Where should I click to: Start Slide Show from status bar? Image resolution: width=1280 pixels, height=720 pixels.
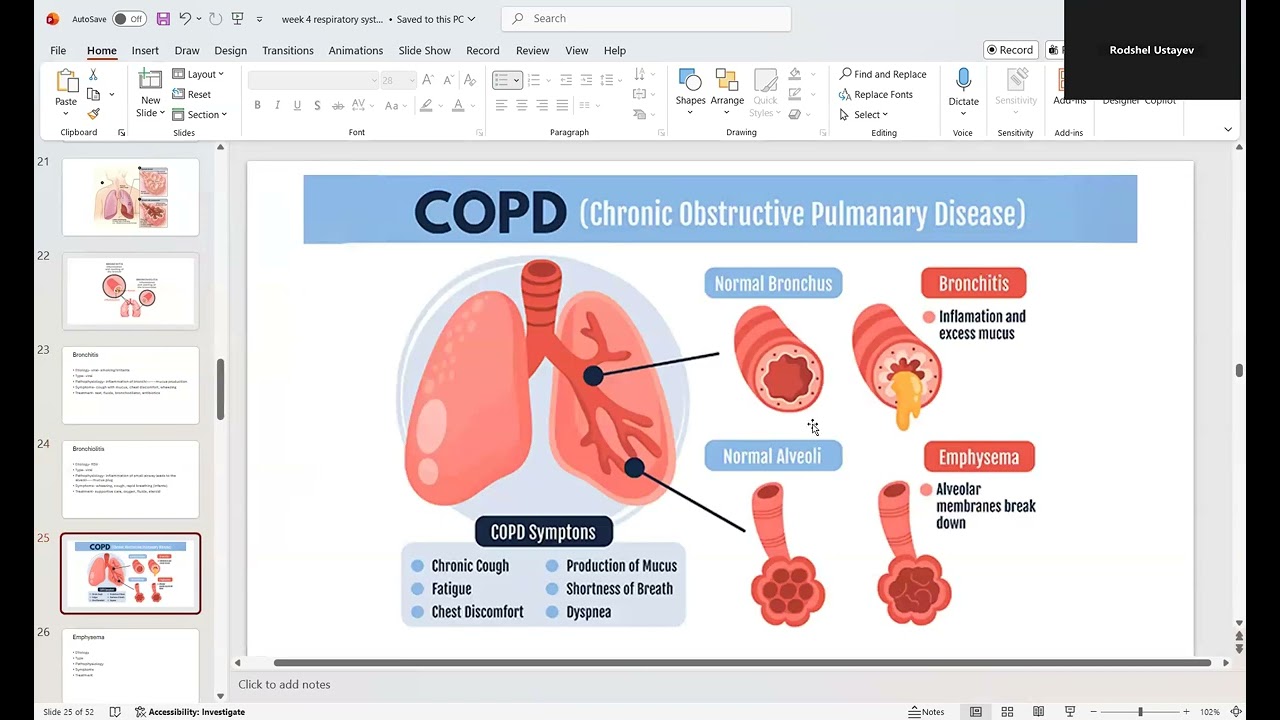1069,712
